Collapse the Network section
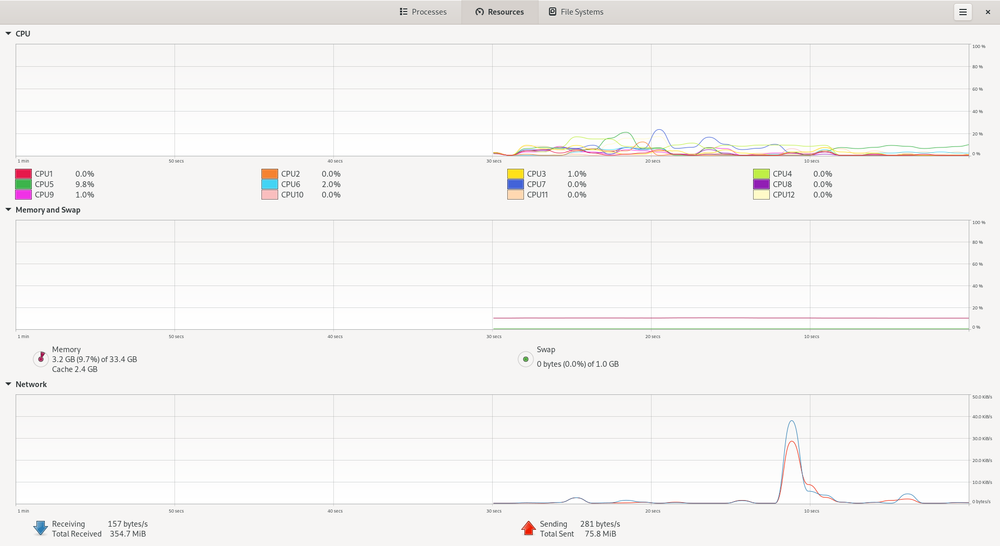Screen dimensions: 1000x546 pyautogui.click(x=9, y=384)
